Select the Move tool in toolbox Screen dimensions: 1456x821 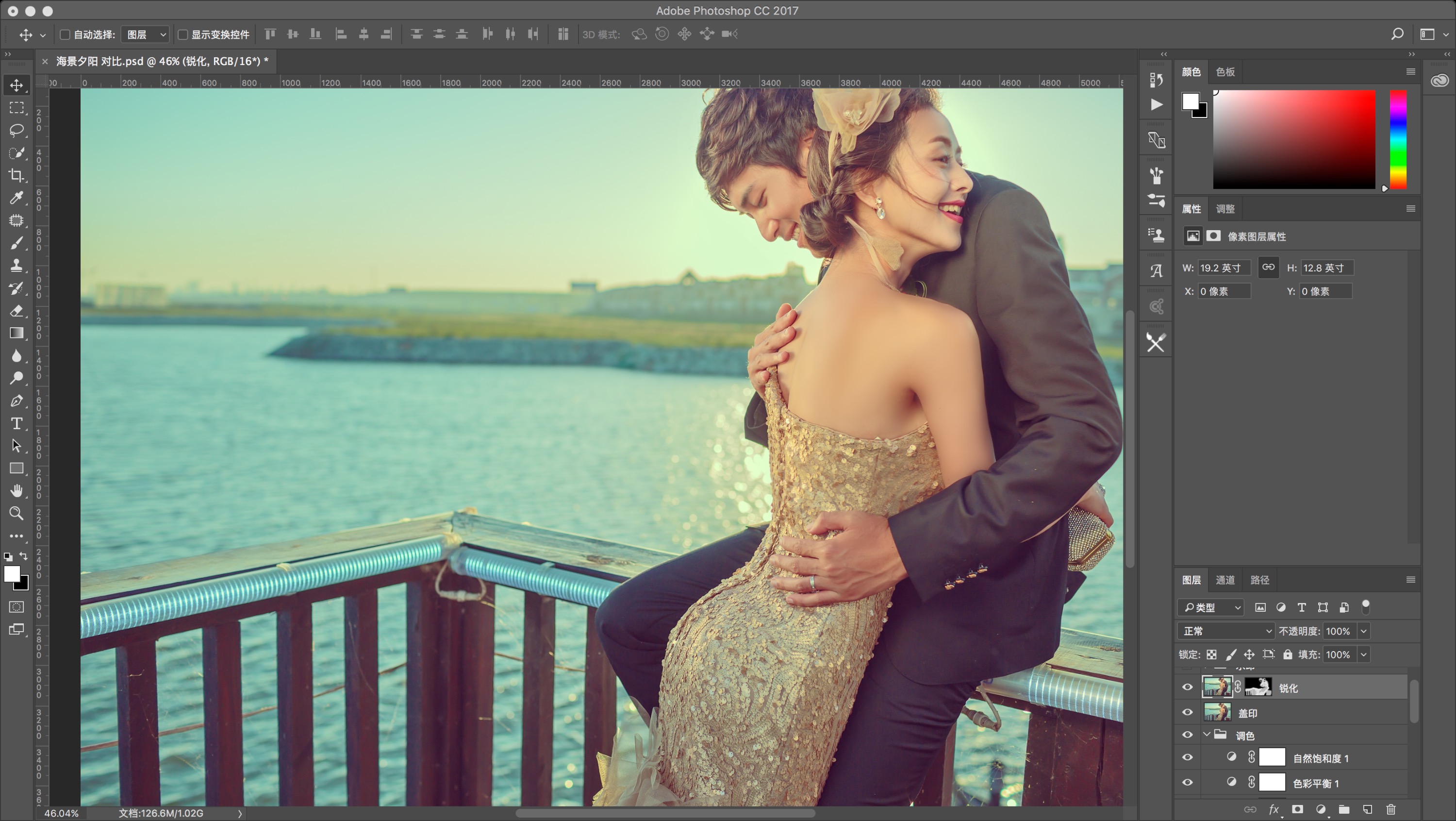[17, 85]
